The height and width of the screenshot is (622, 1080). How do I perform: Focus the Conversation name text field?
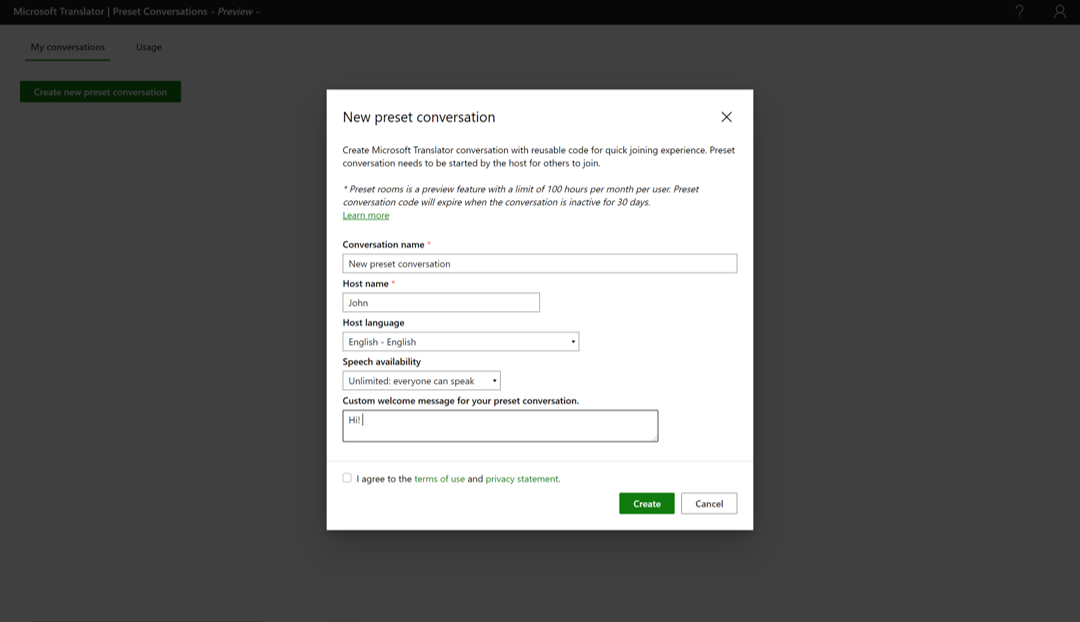pyautogui.click(x=539, y=264)
